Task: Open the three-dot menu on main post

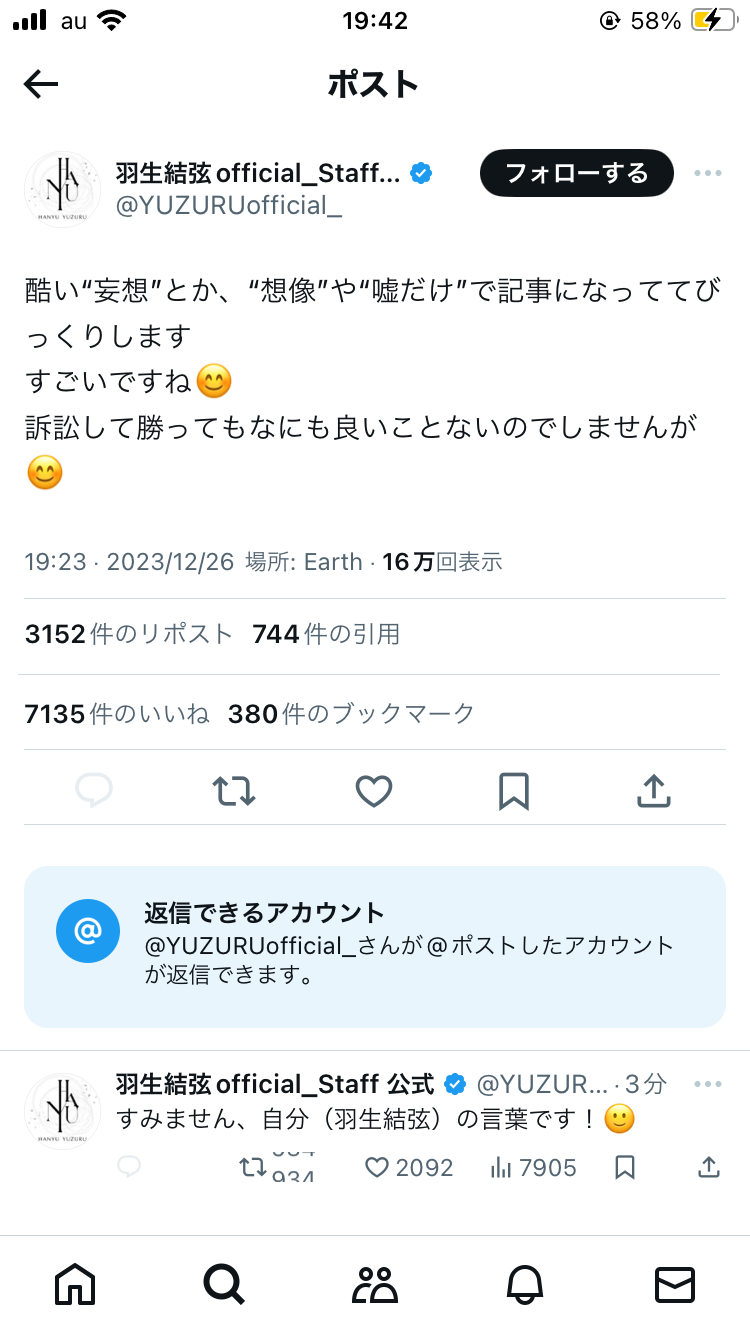Action: pos(707,173)
